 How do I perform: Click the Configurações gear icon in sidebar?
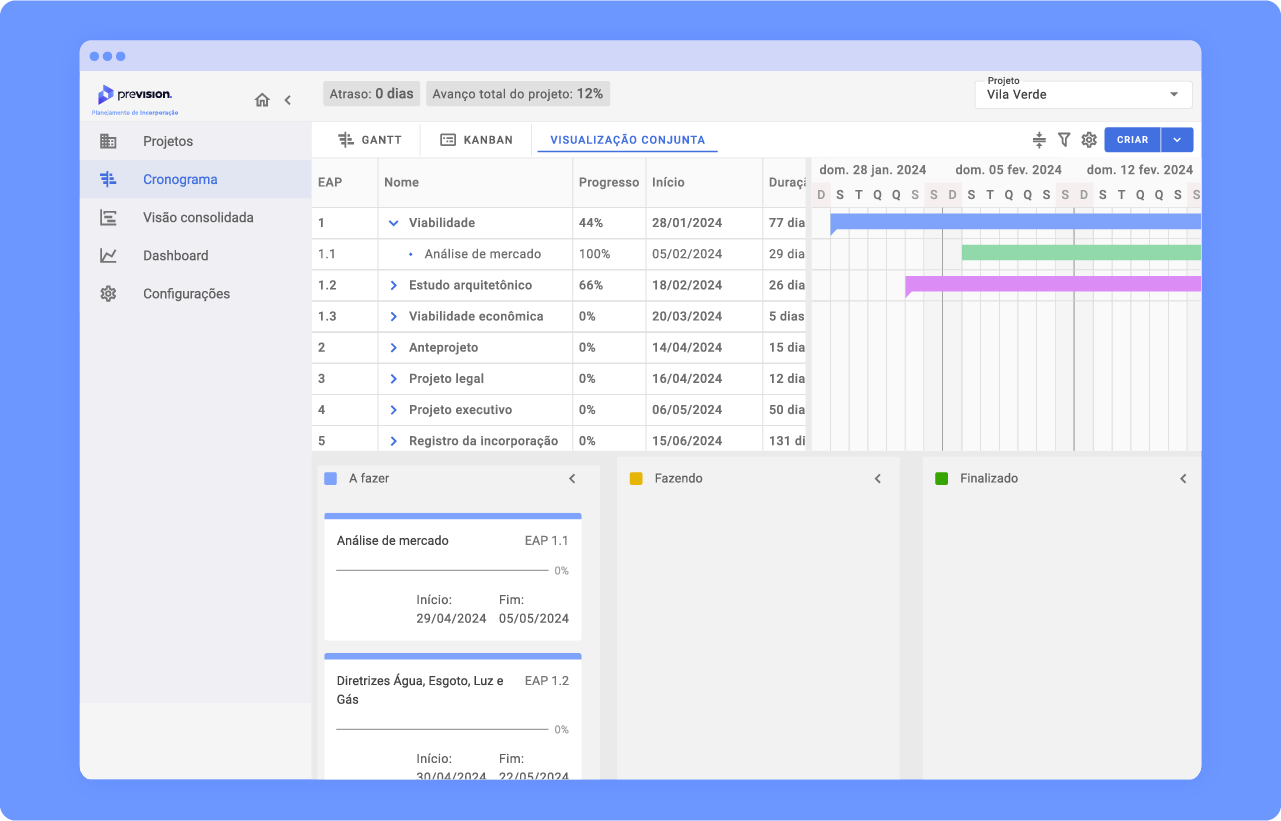(x=108, y=293)
